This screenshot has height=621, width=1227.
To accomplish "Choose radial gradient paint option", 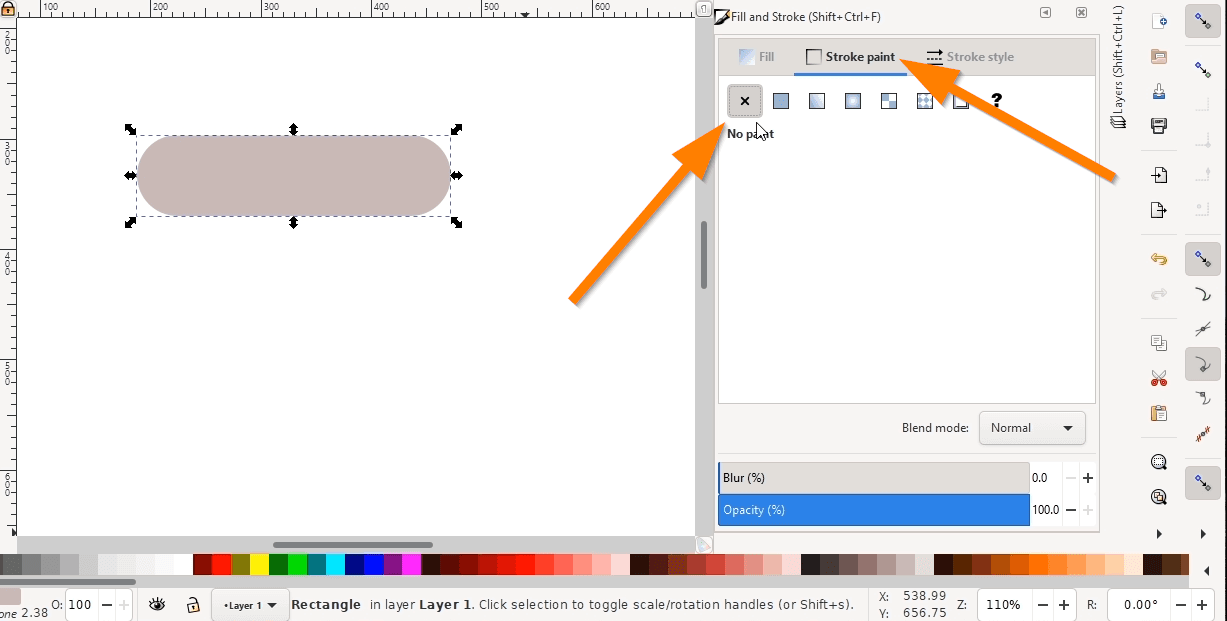I will tap(853, 101).
